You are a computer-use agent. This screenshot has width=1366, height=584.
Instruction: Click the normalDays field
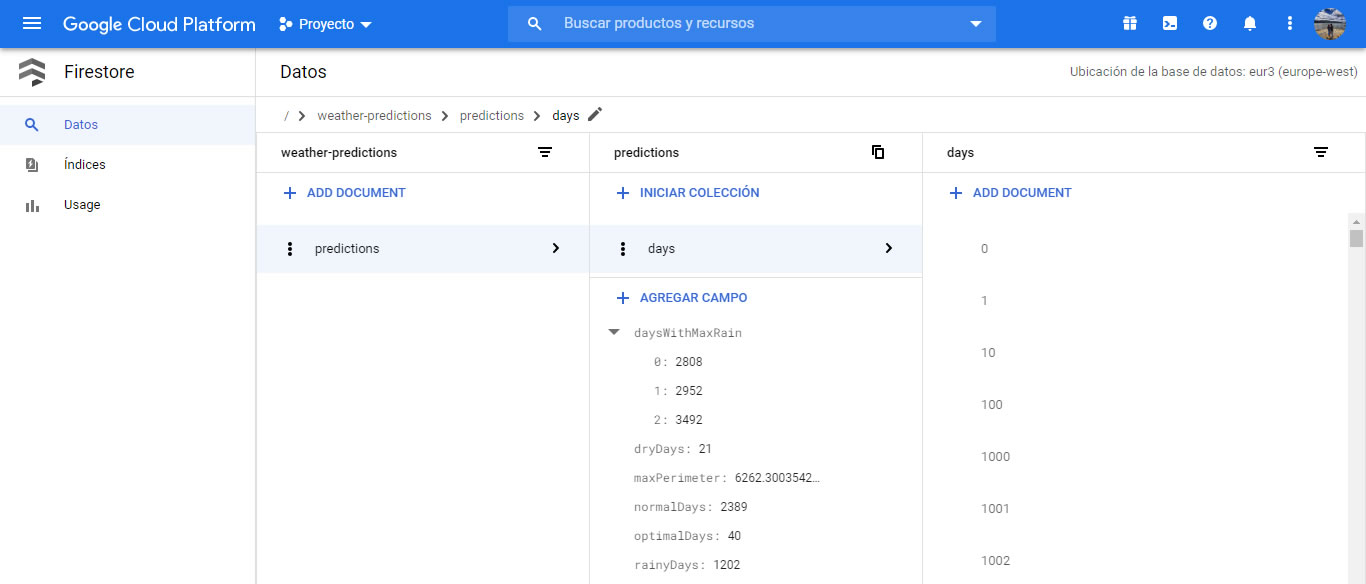pos(691,507)
